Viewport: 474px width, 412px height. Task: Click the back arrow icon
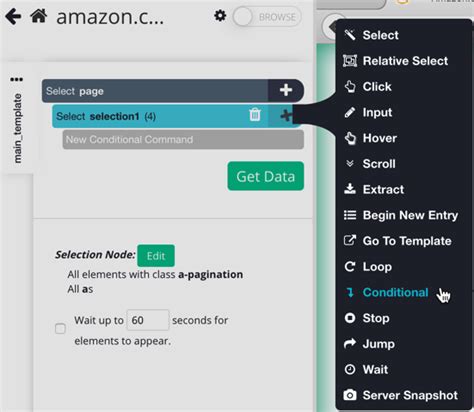pos(13,16)
